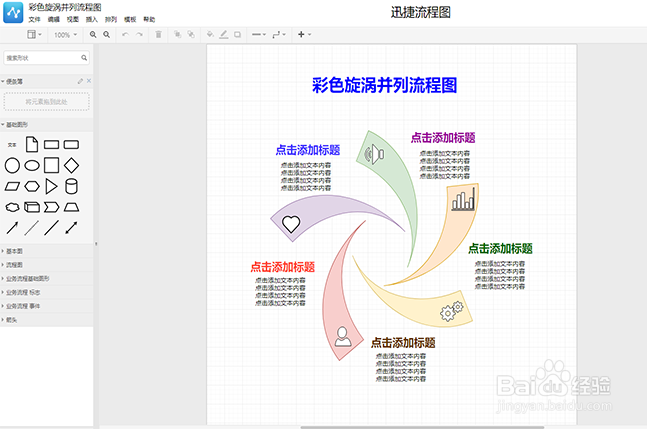Open the 帮助 menu
647x429 pixels.
tap(149, 19)
